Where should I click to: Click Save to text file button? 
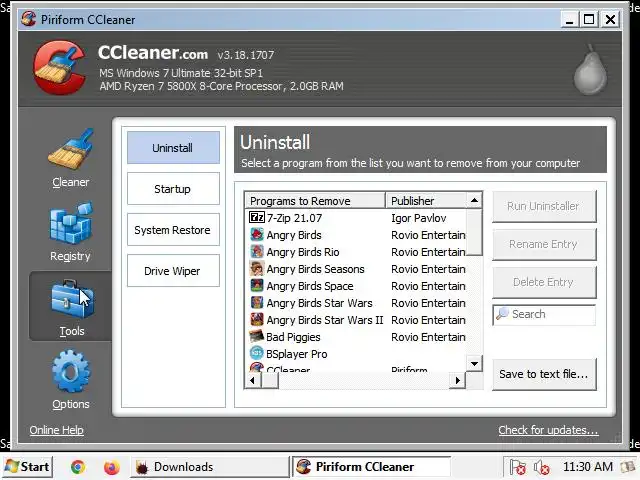[x=544, y=374]
